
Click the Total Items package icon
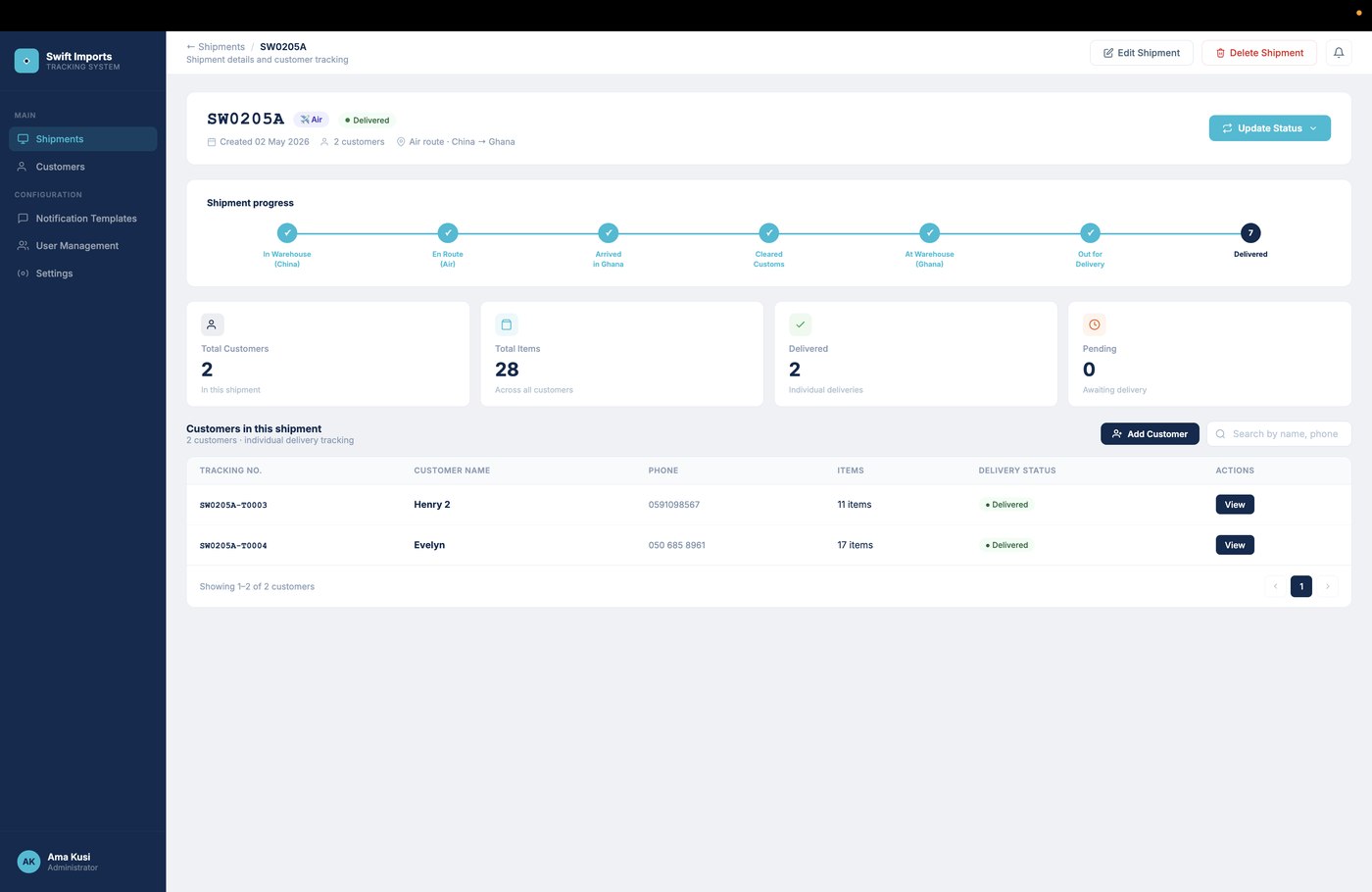pos(506,324)
